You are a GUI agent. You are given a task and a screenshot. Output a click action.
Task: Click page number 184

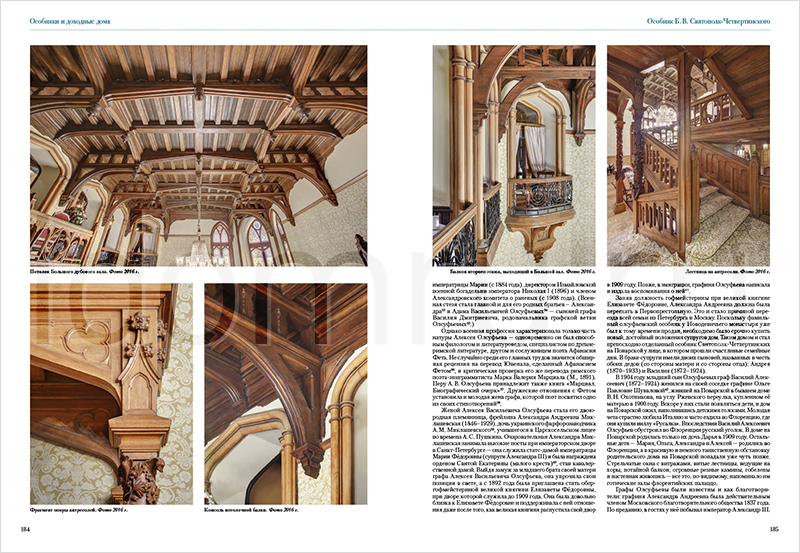25,529
